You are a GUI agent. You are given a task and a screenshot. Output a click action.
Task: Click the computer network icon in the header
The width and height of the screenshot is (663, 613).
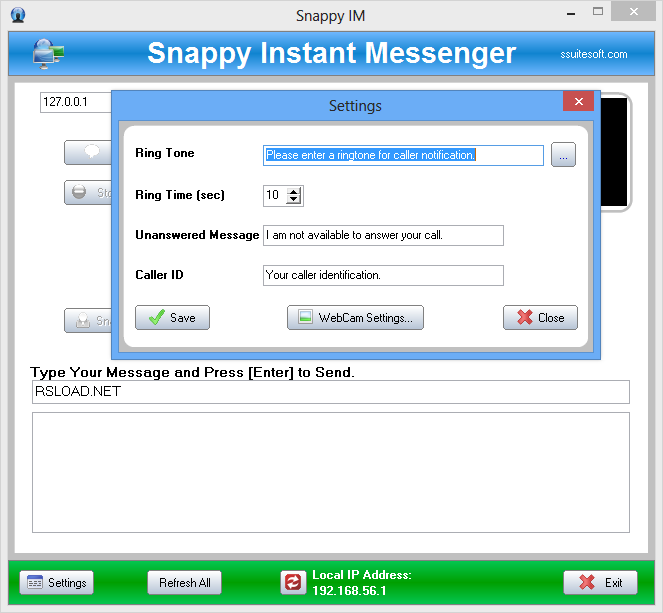pyautogui.click(x=48, y=54)
